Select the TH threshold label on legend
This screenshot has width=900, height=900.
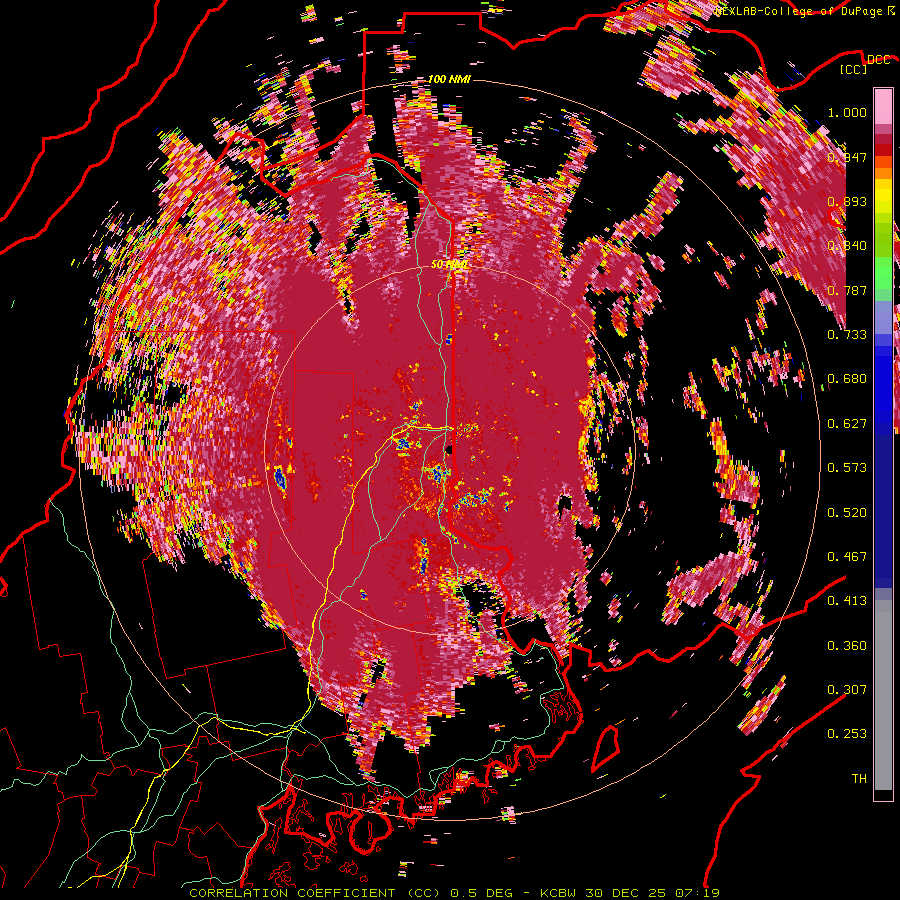(x=859, y=779)
